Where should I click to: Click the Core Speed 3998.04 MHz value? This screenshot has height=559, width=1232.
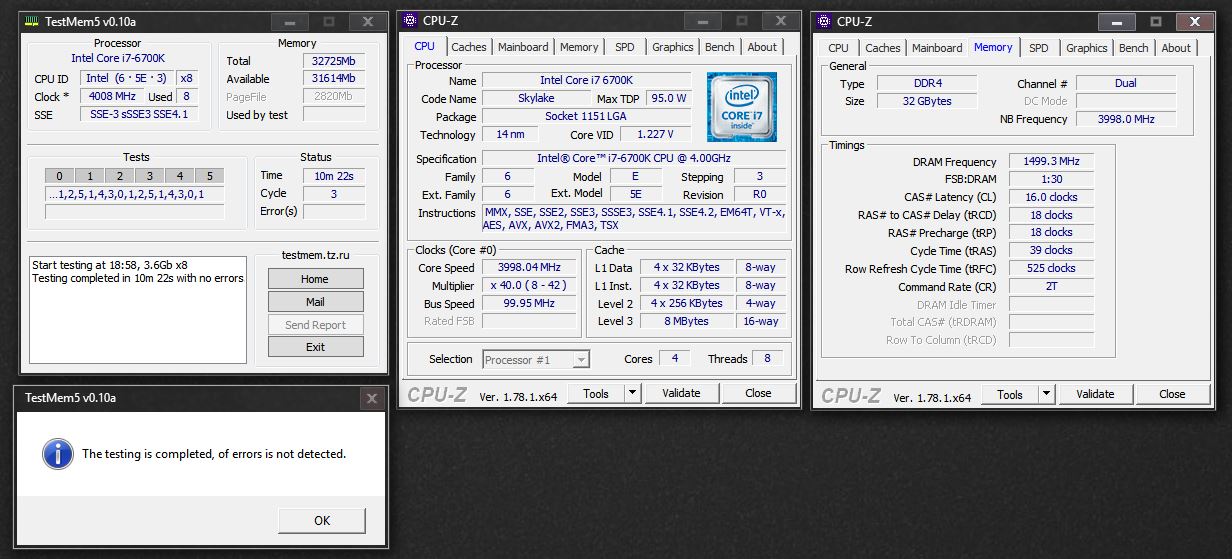coord(529,267)
